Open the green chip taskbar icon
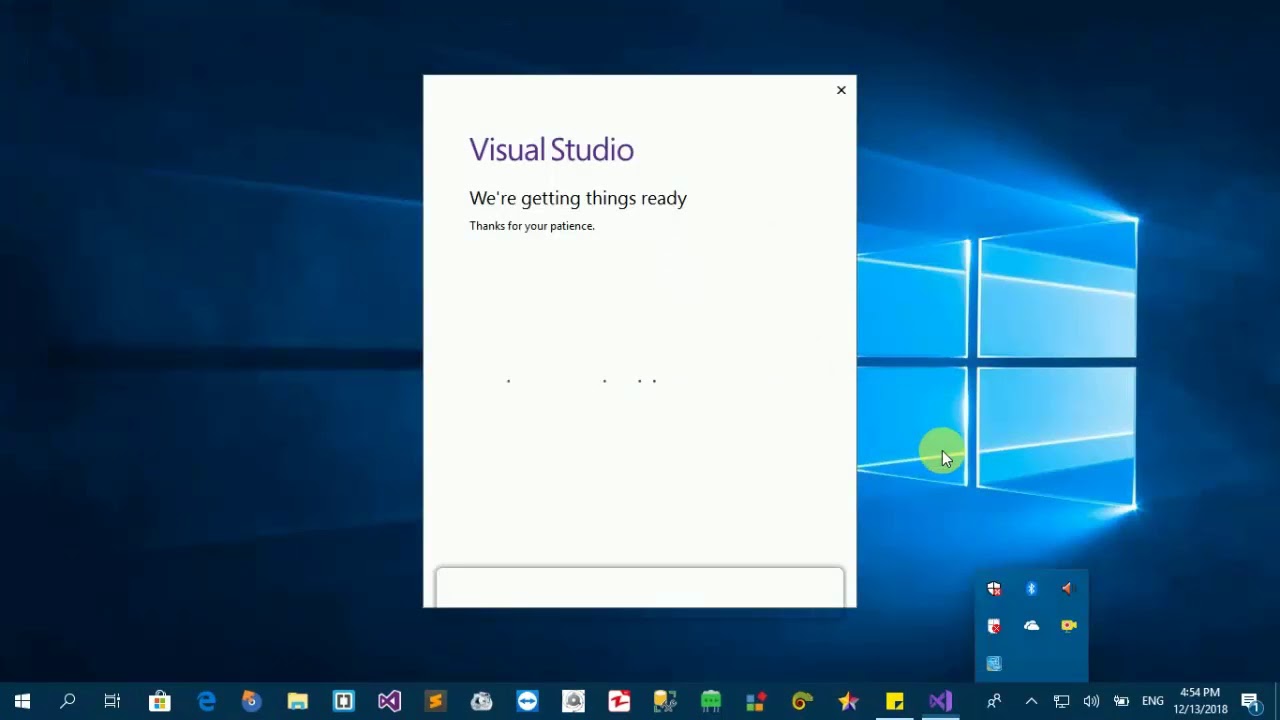 (x=711, y=702)
